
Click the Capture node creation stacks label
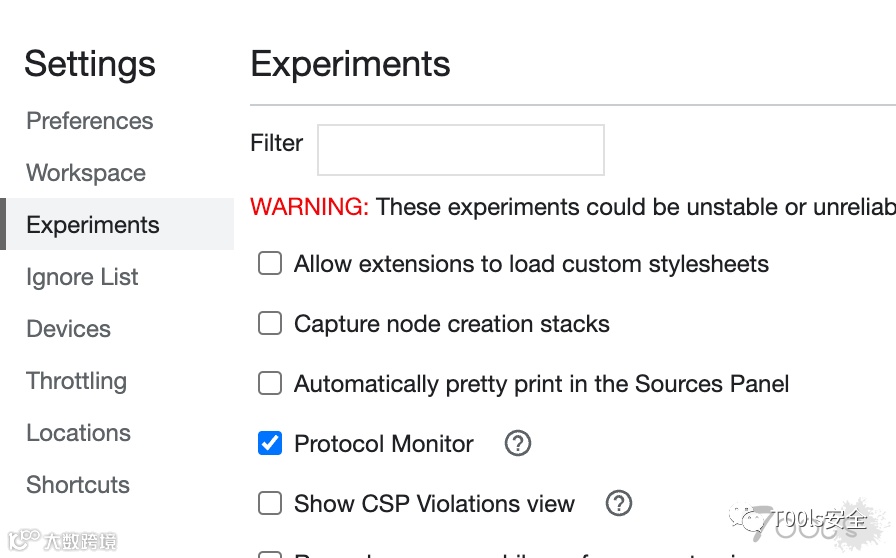tap(451, 324)
